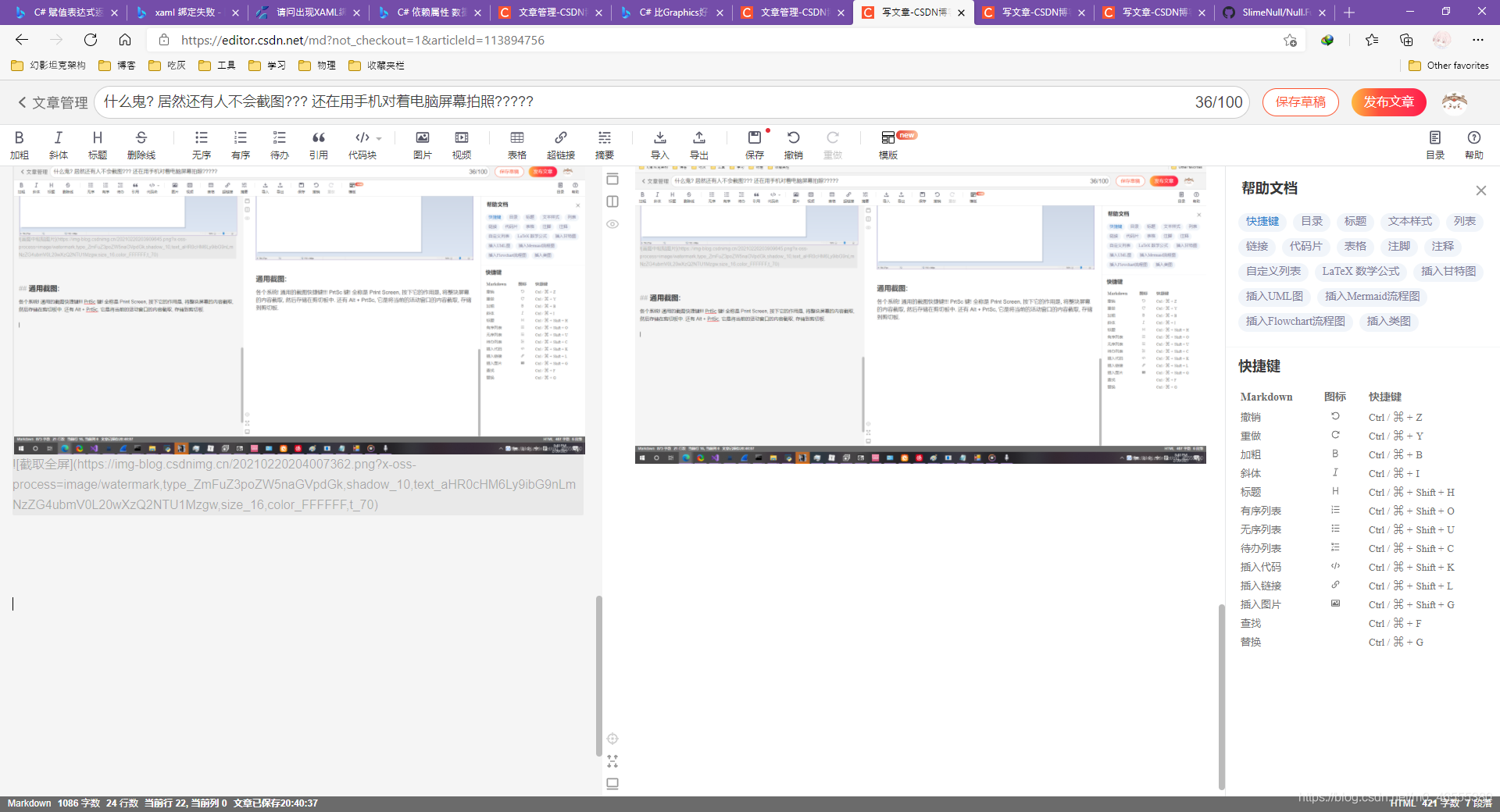1500x812 pixels.
Task: Insert a video with 视频 icon
Action: [x=462, y=145]
